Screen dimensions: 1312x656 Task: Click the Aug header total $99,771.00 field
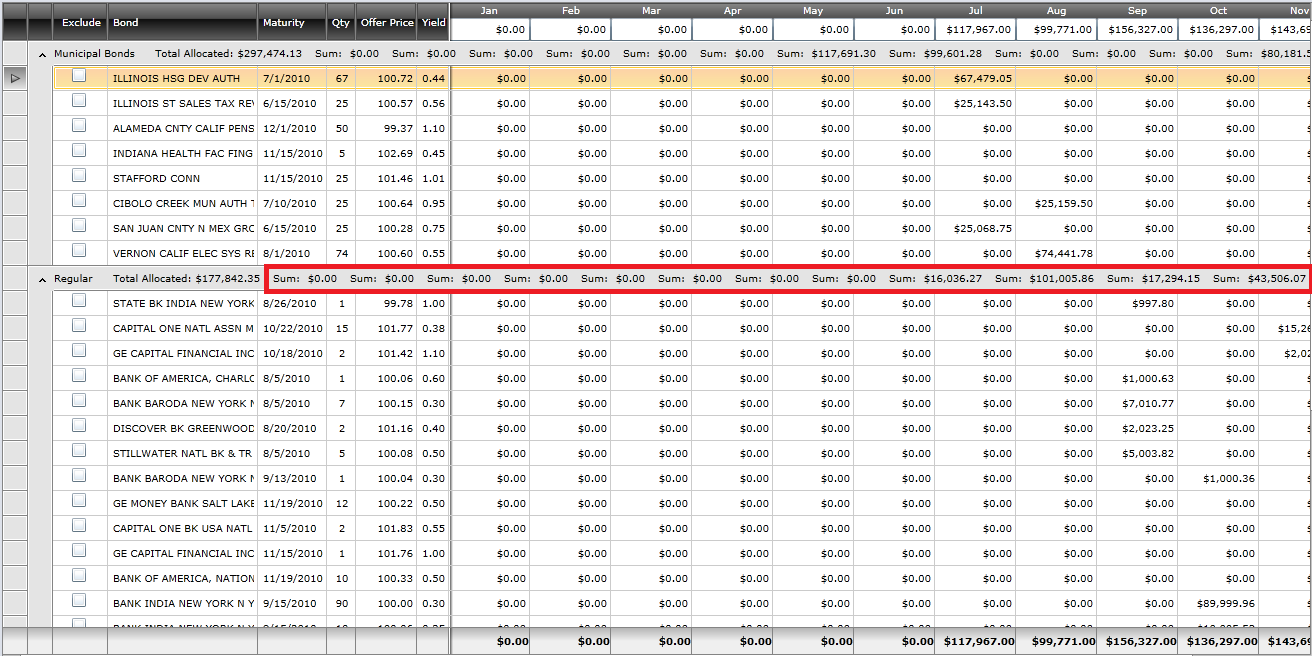coord(1056,30)
